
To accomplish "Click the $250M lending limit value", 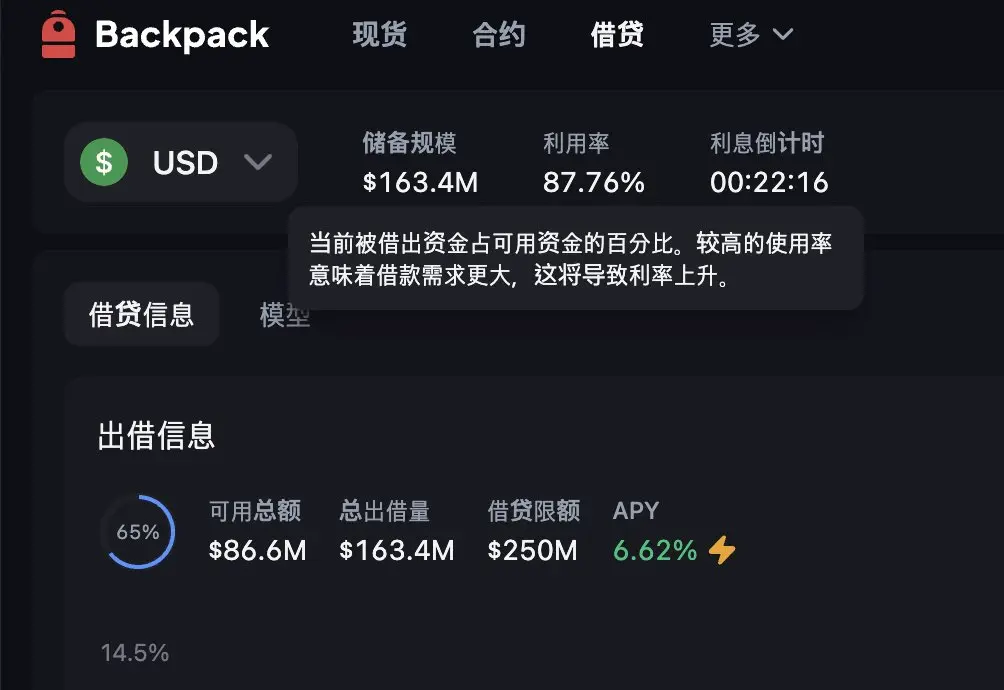I will 532,550.
